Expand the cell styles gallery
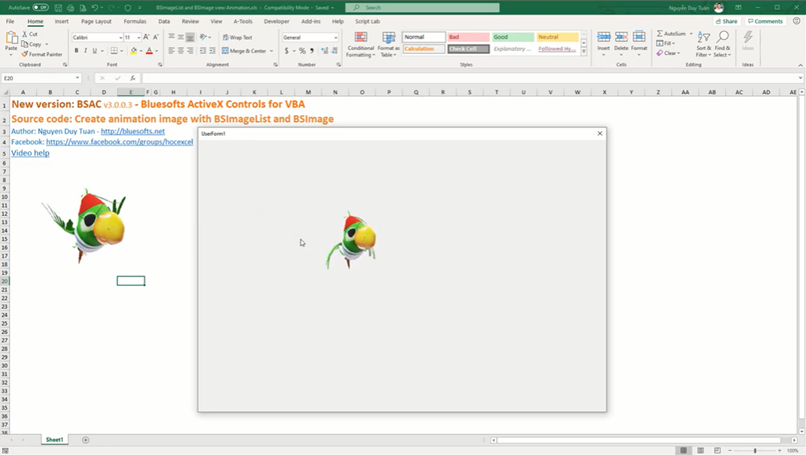This screenshot has width=806, height=455. click(x=583, y=51)
